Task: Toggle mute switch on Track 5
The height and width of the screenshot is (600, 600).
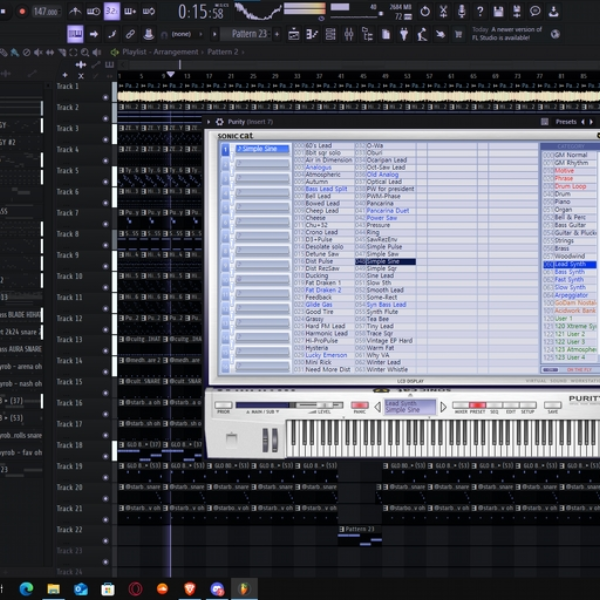Action: (x=106, y=182)
